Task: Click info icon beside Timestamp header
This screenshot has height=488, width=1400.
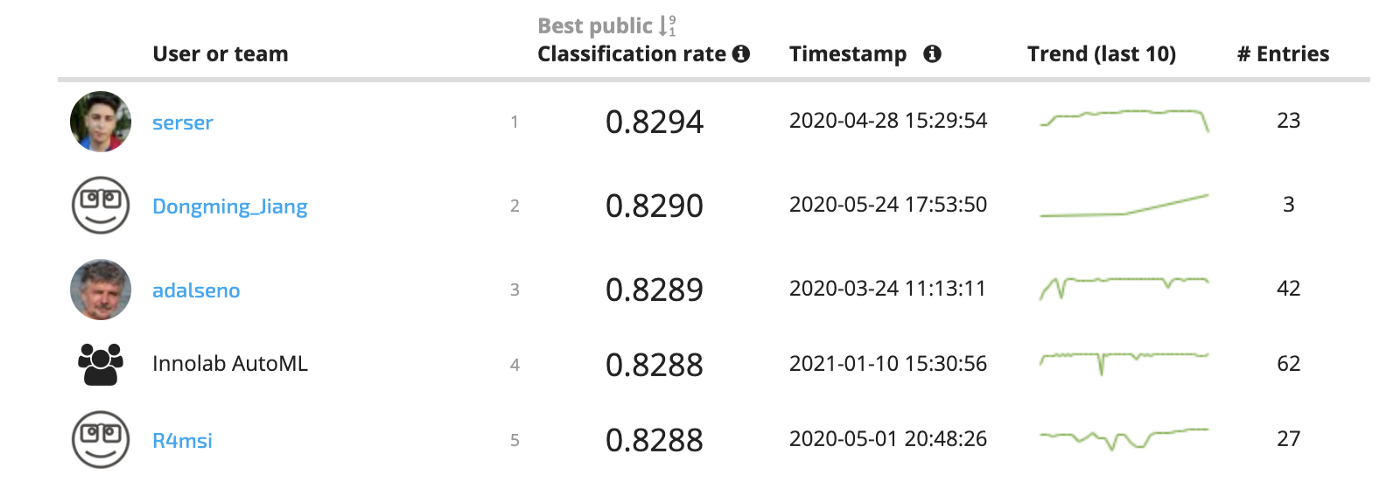Action: tap(932, 54)
